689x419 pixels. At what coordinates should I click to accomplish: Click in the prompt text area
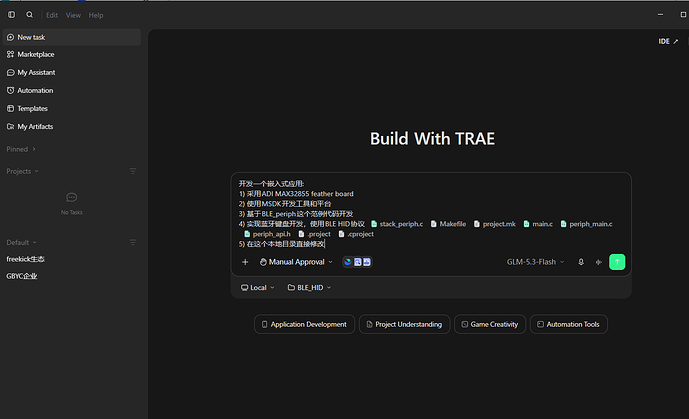[x=431, y=213]
